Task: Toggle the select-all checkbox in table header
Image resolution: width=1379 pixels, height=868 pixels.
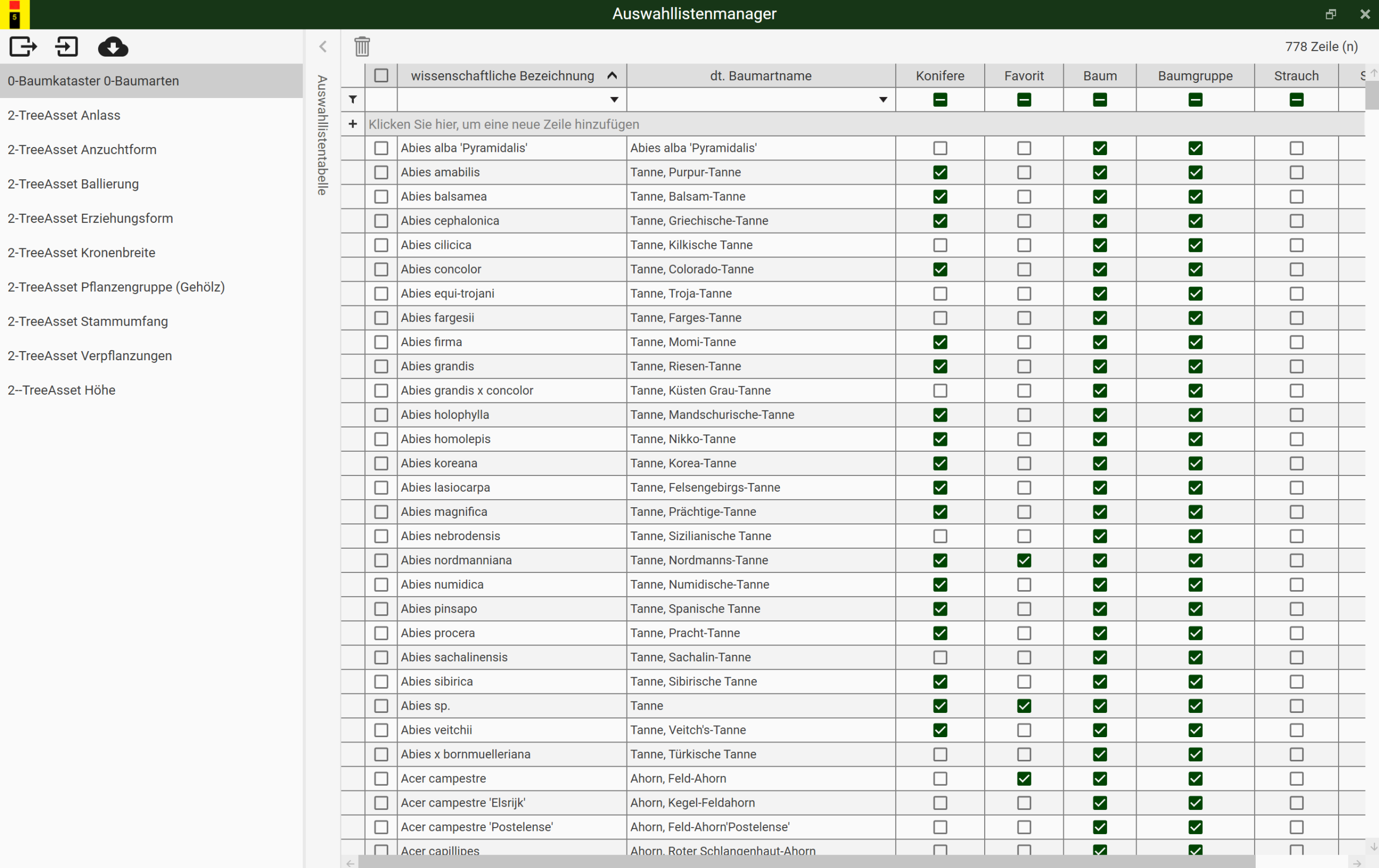Action: click(x=381, y=75)
